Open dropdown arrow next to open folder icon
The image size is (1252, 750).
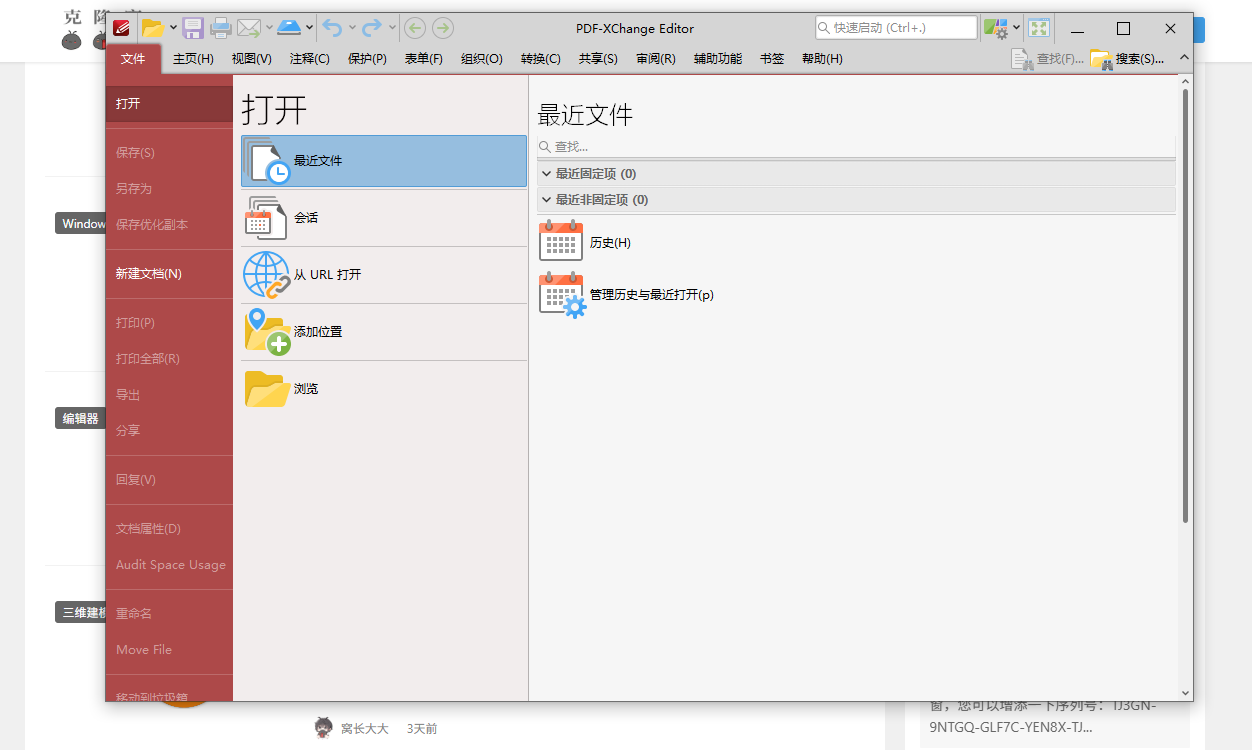click(173, 28)
